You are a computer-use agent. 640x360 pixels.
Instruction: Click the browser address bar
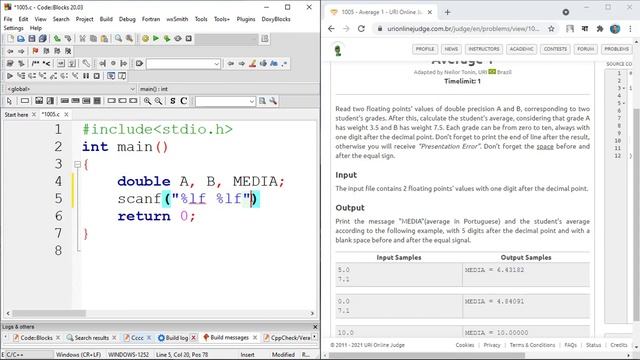(463, 29)
